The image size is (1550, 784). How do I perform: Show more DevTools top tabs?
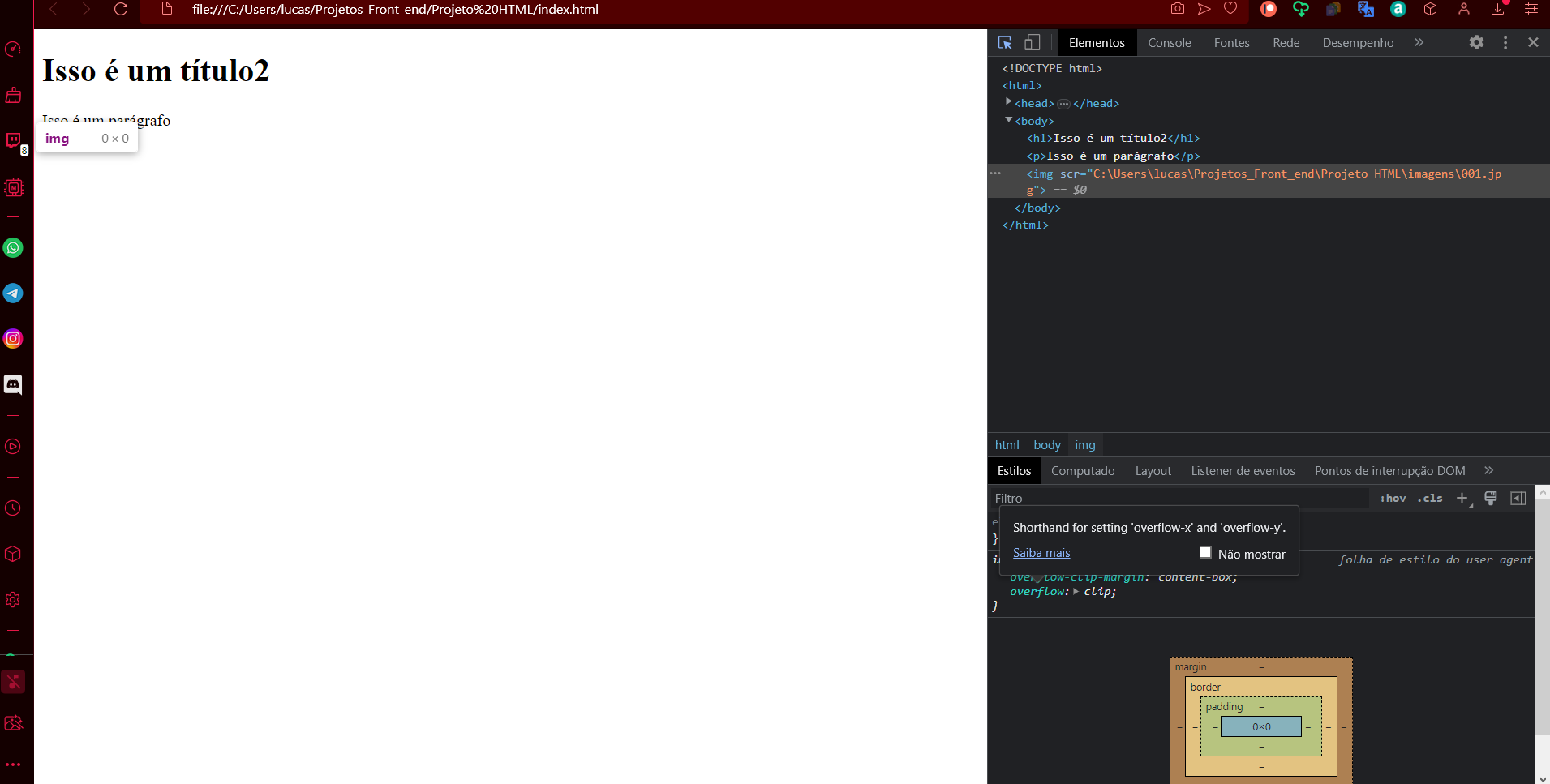point(1419,42)
